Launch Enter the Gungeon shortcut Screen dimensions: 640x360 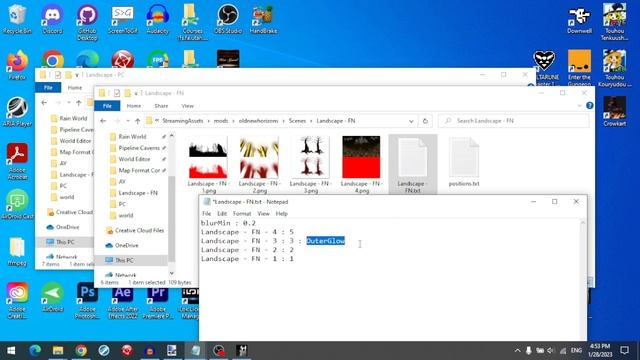pyautogui.click(x=579, y=68)
